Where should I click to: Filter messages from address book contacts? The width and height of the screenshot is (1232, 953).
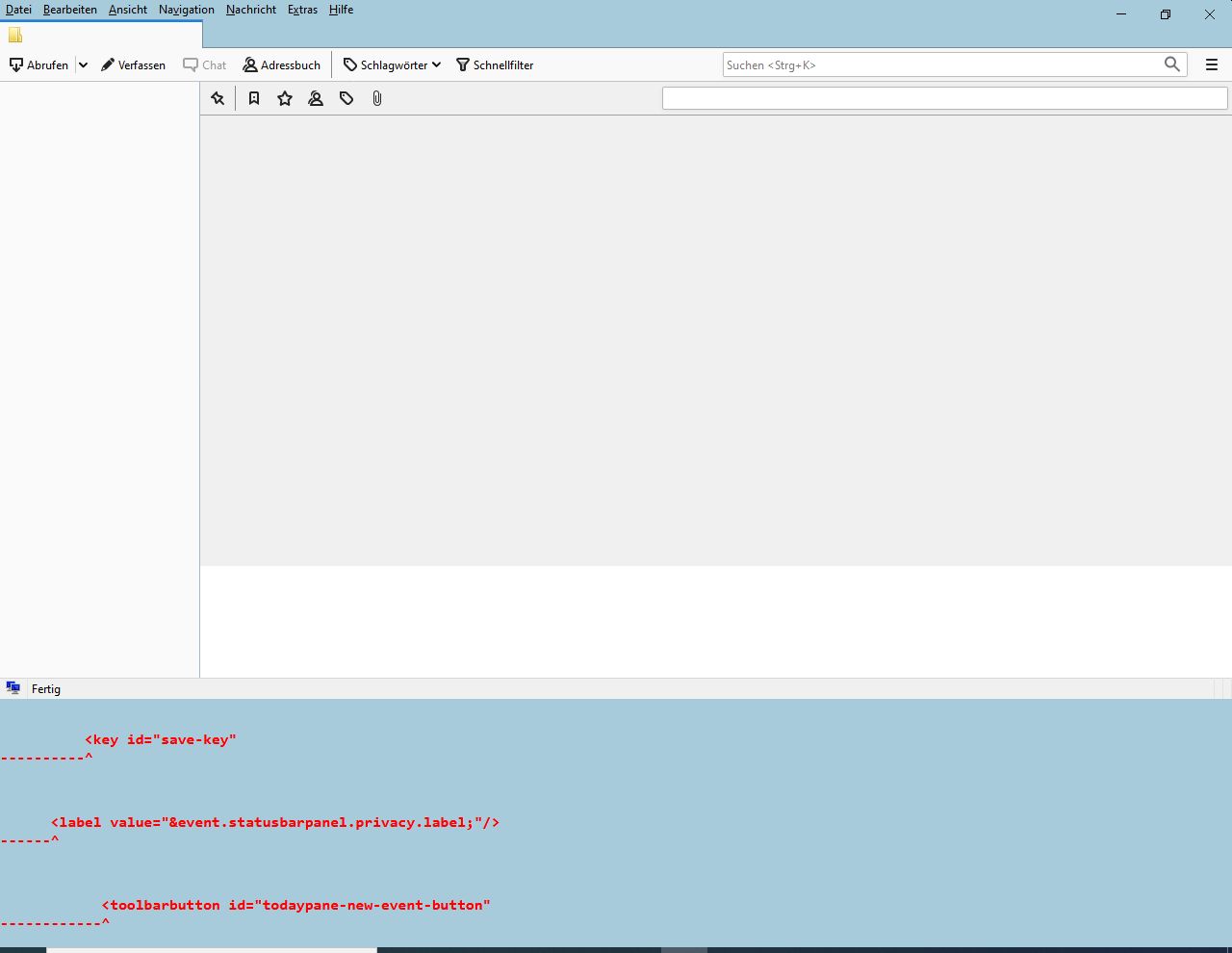316,98
